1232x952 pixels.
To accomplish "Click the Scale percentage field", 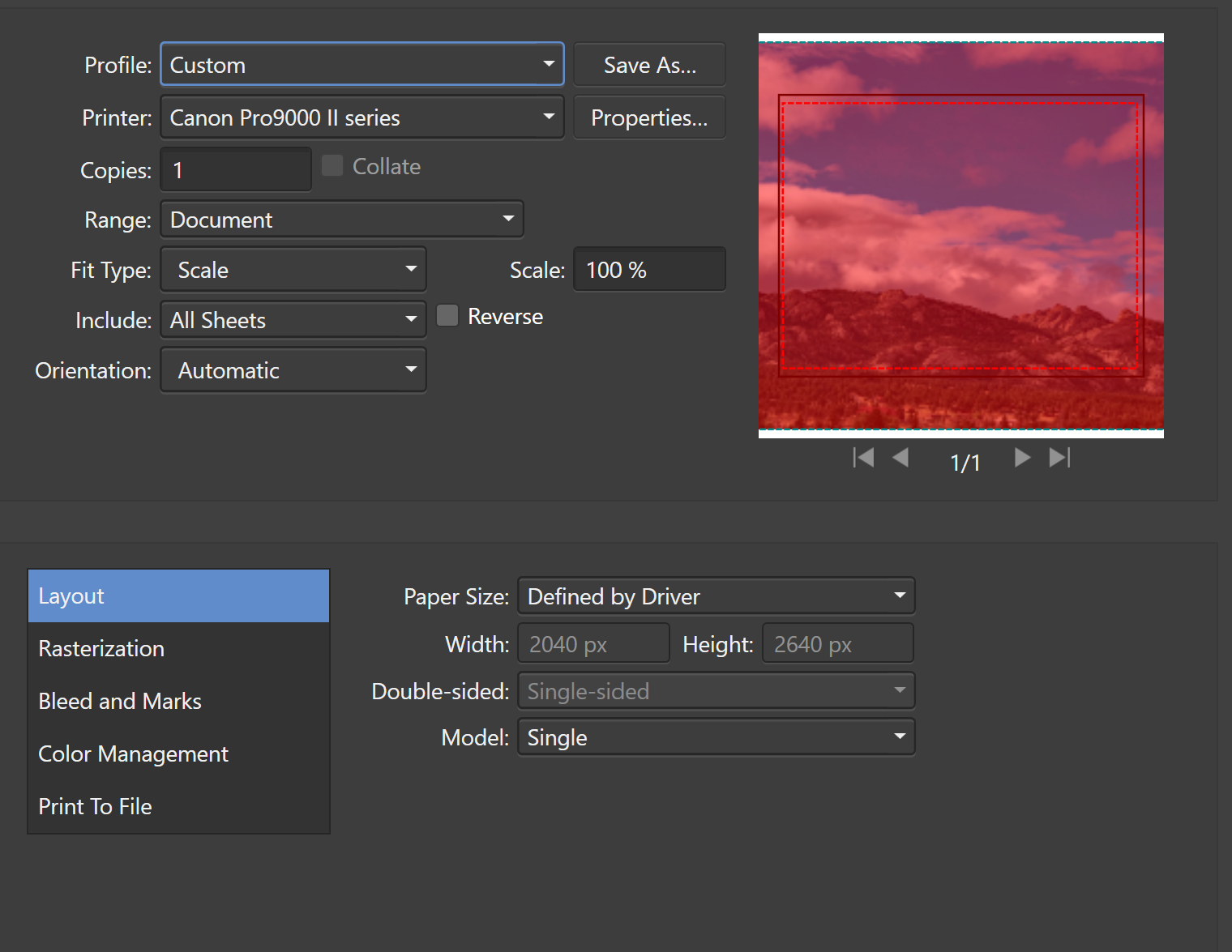I will tap(649, 270).
